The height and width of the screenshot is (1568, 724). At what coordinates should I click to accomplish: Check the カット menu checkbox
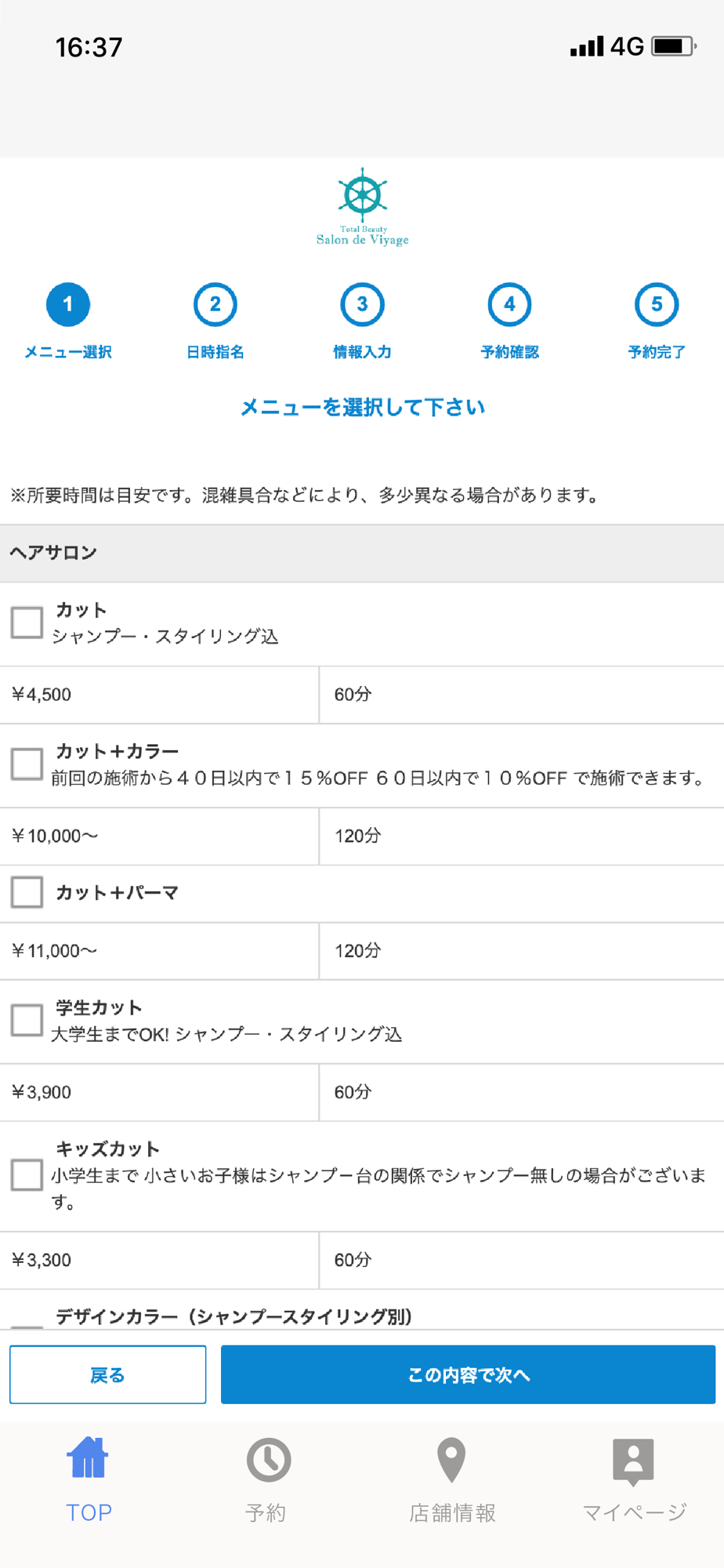click(27, 622)
